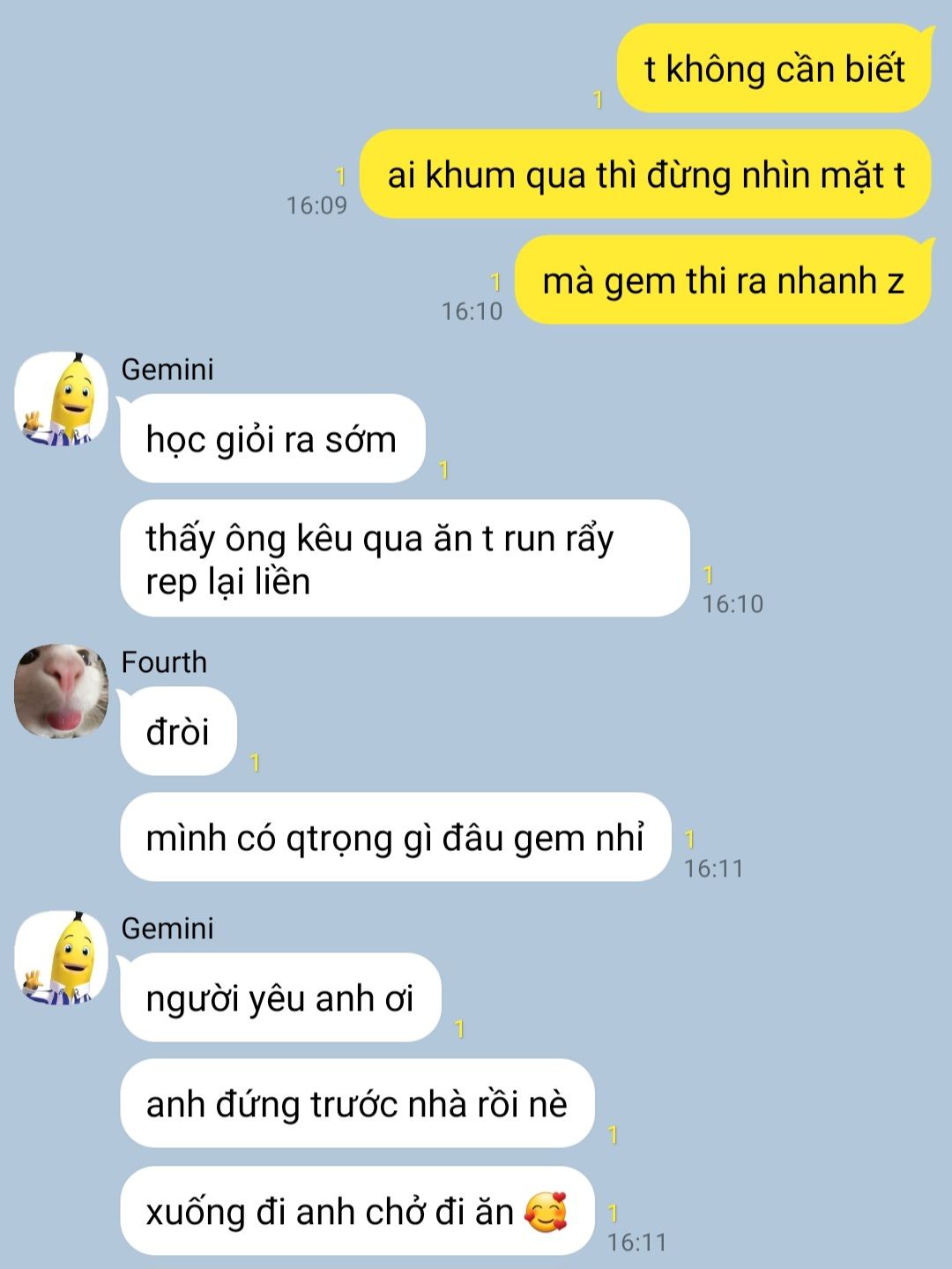Select the 't không cần biết' yellow bubble

(774, 69)
